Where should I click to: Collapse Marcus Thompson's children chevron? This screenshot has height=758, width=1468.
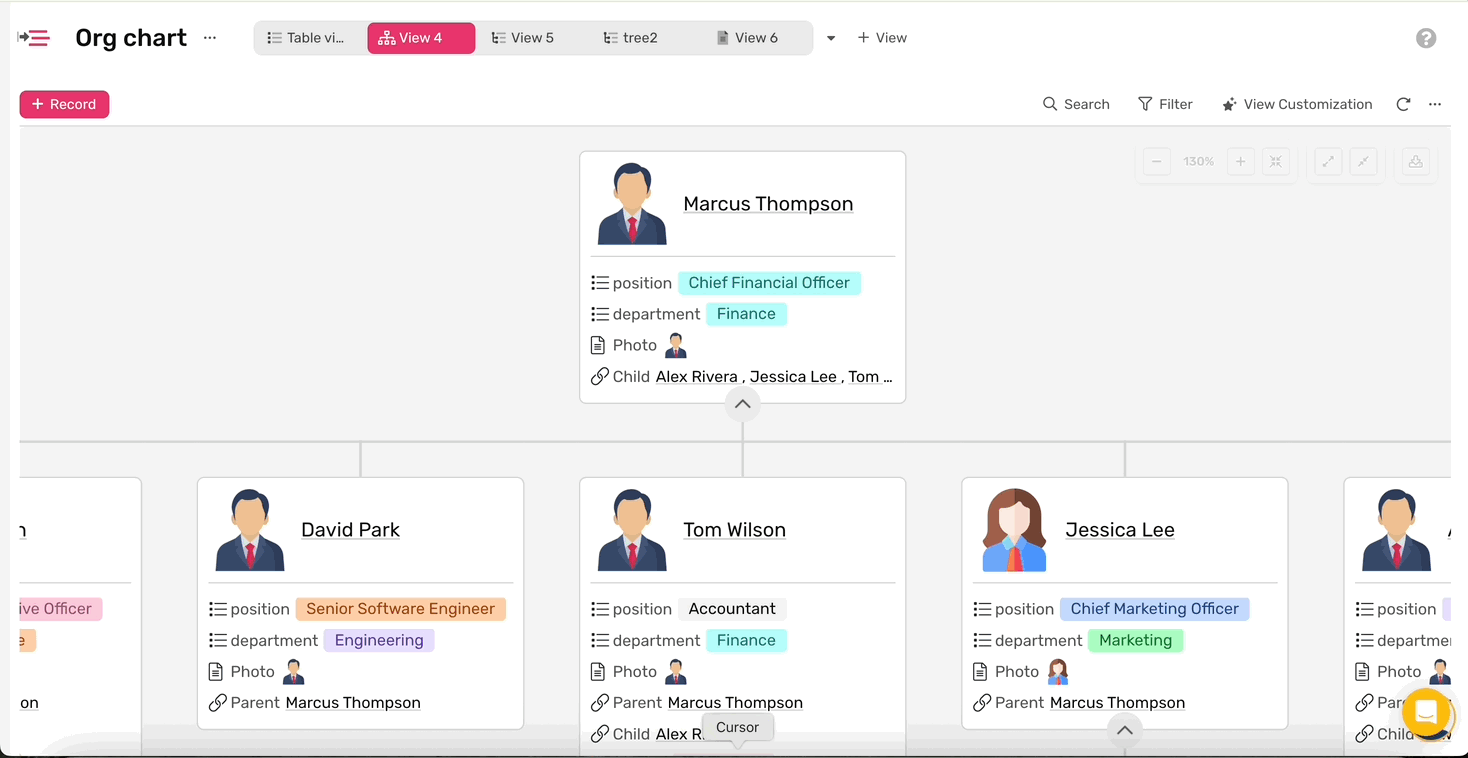[x=742, y=404]
